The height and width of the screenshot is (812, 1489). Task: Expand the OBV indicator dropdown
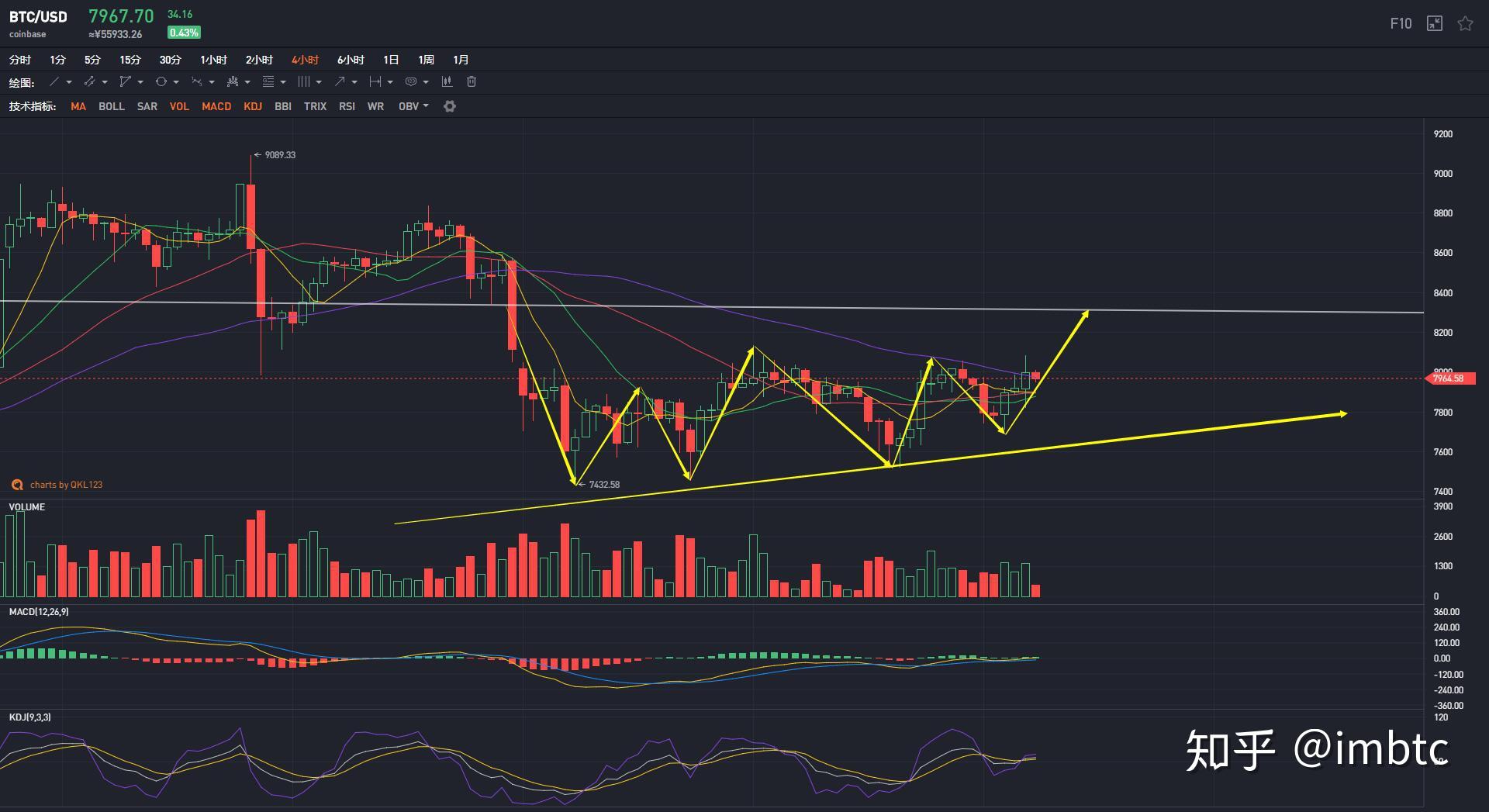425,106
